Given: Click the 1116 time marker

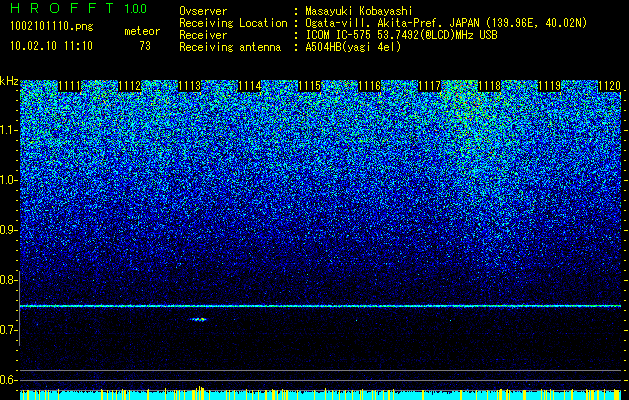Looking at the screenshot, I should click(x=369, y=86).
